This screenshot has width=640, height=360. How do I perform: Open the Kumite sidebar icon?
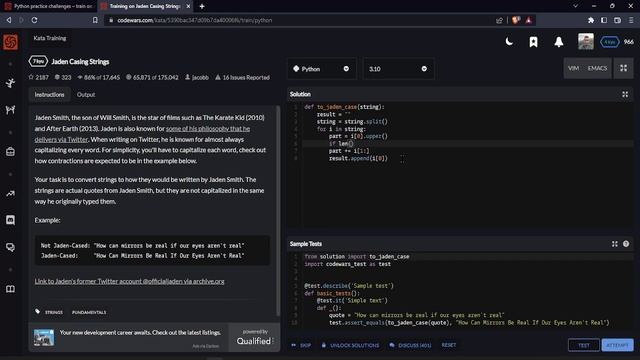tap(11, 109)
